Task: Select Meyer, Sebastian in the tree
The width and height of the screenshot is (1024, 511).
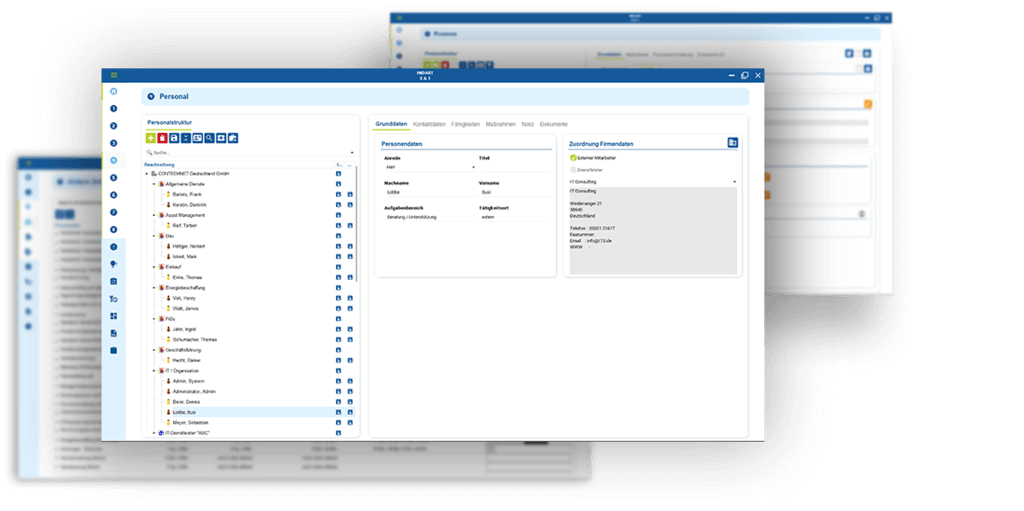Action: [x=192, y=423]
